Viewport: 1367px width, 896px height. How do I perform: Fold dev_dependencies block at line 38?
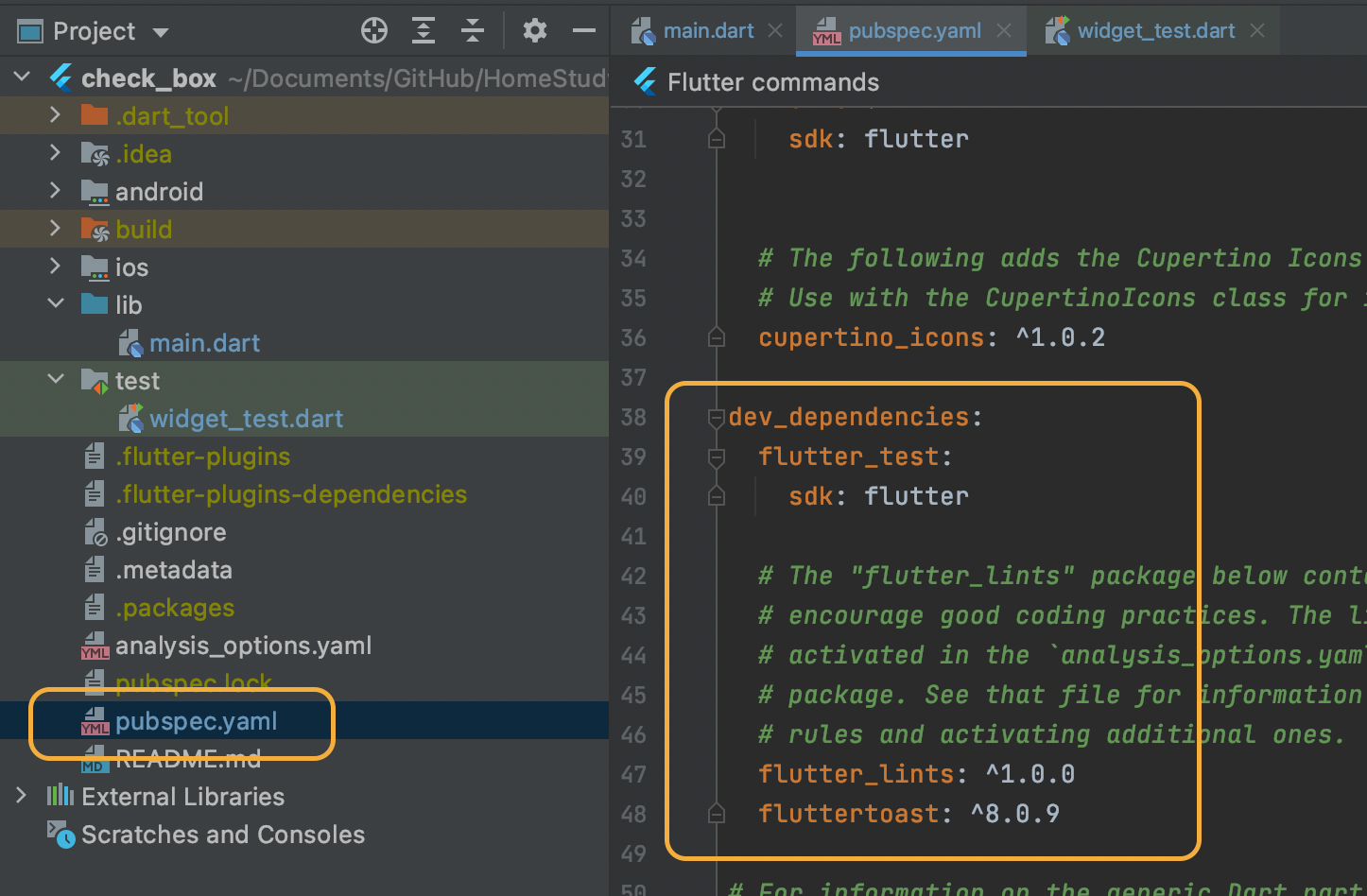pos(717,417)
